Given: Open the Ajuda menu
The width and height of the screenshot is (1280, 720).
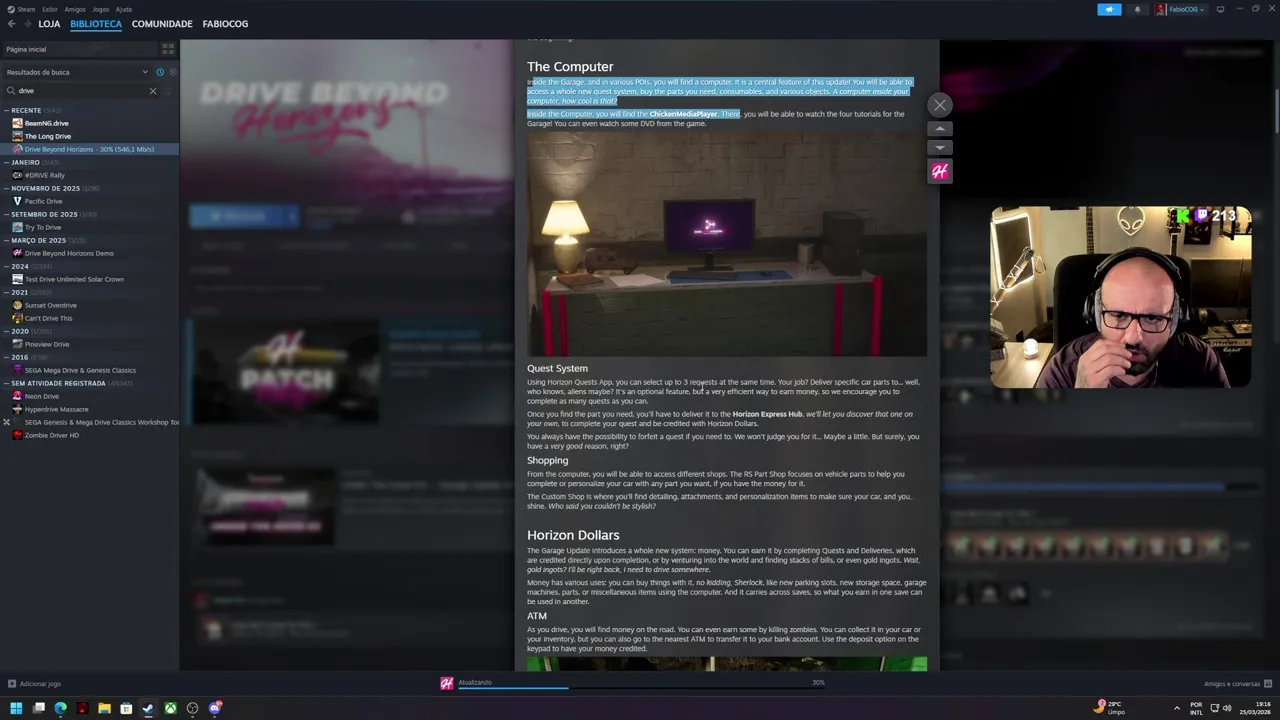Looking at the screenshot, I should click(124, 9).
